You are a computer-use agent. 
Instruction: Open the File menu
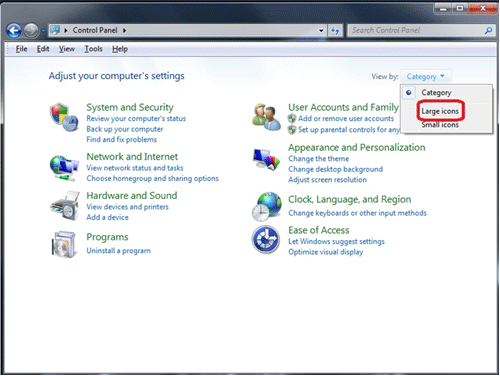tap(21, 49)
